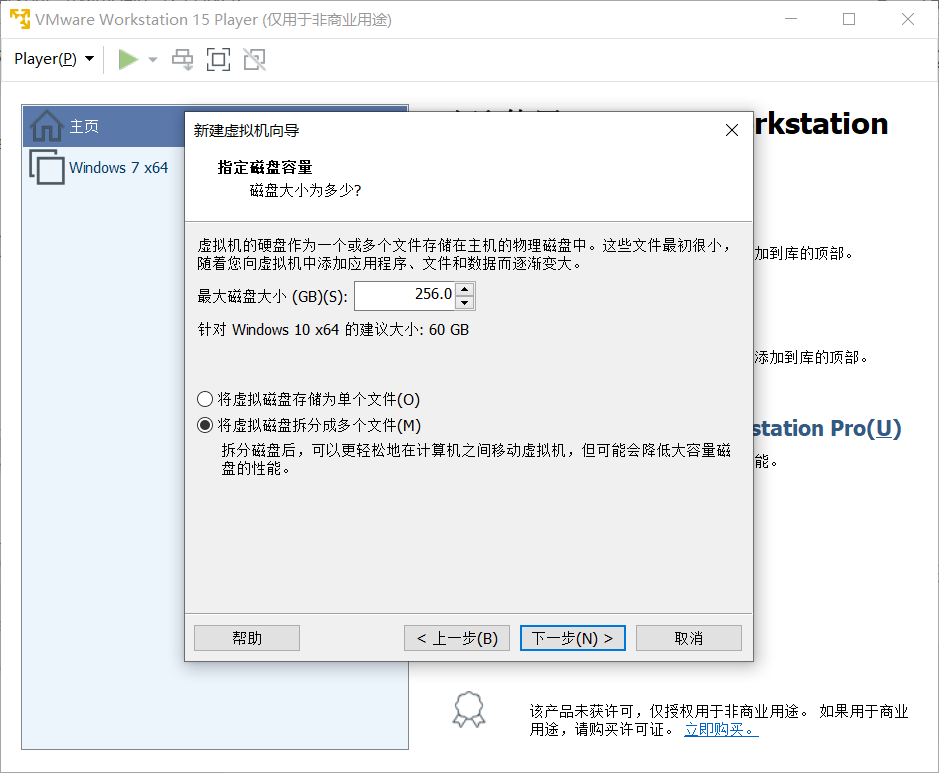Close the 新建虚拟机向导 dialog

[x=731, y=130]
